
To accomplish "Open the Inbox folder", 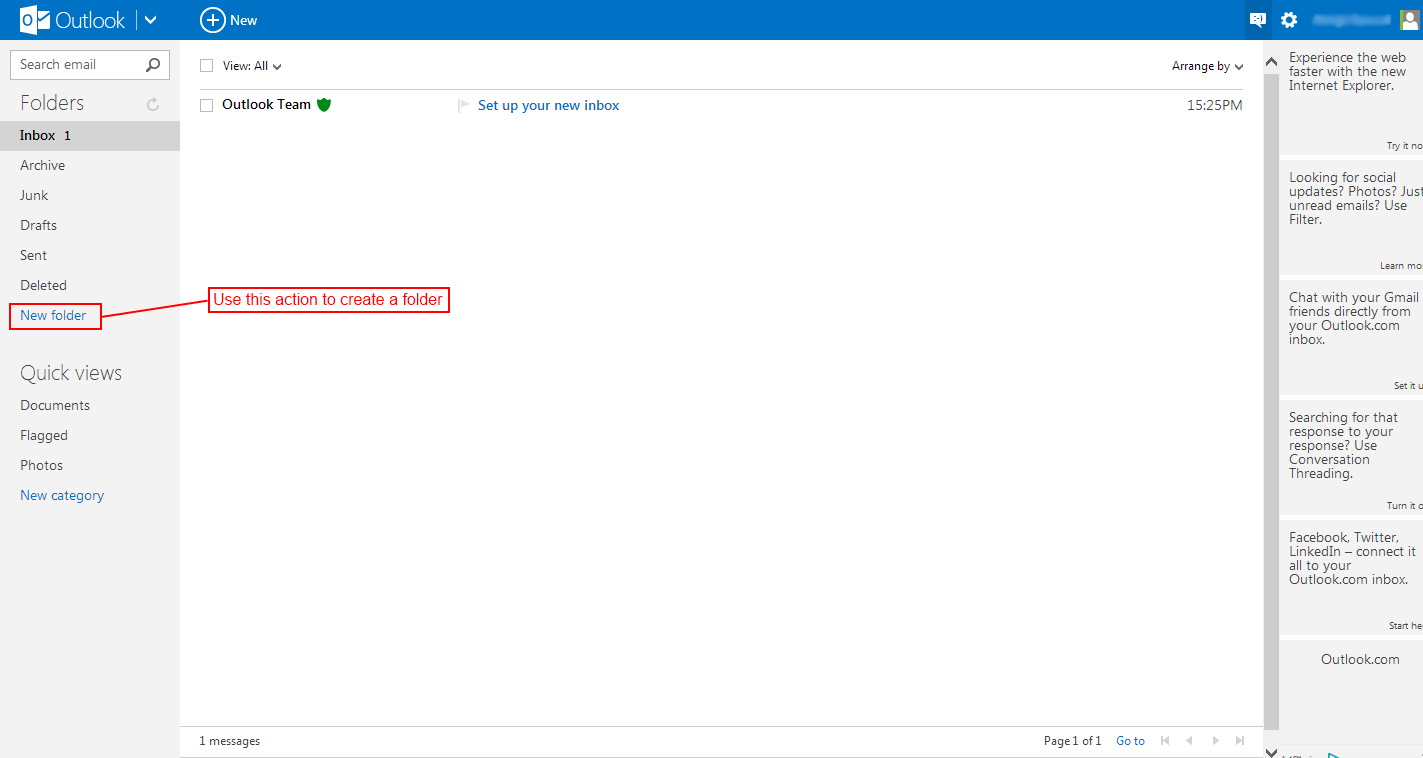I will [x=90, y=135].
